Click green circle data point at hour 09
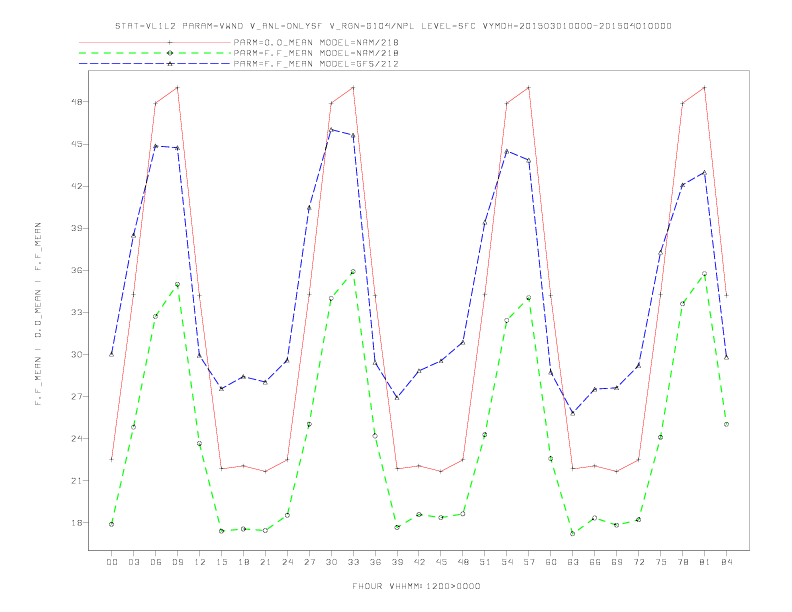792x612 pixels. (x=177, y=284)
